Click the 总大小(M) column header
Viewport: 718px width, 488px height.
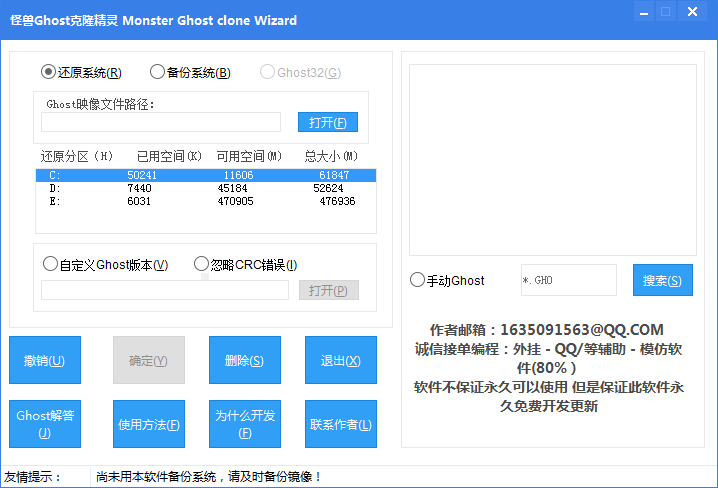(x=331, y=157)
